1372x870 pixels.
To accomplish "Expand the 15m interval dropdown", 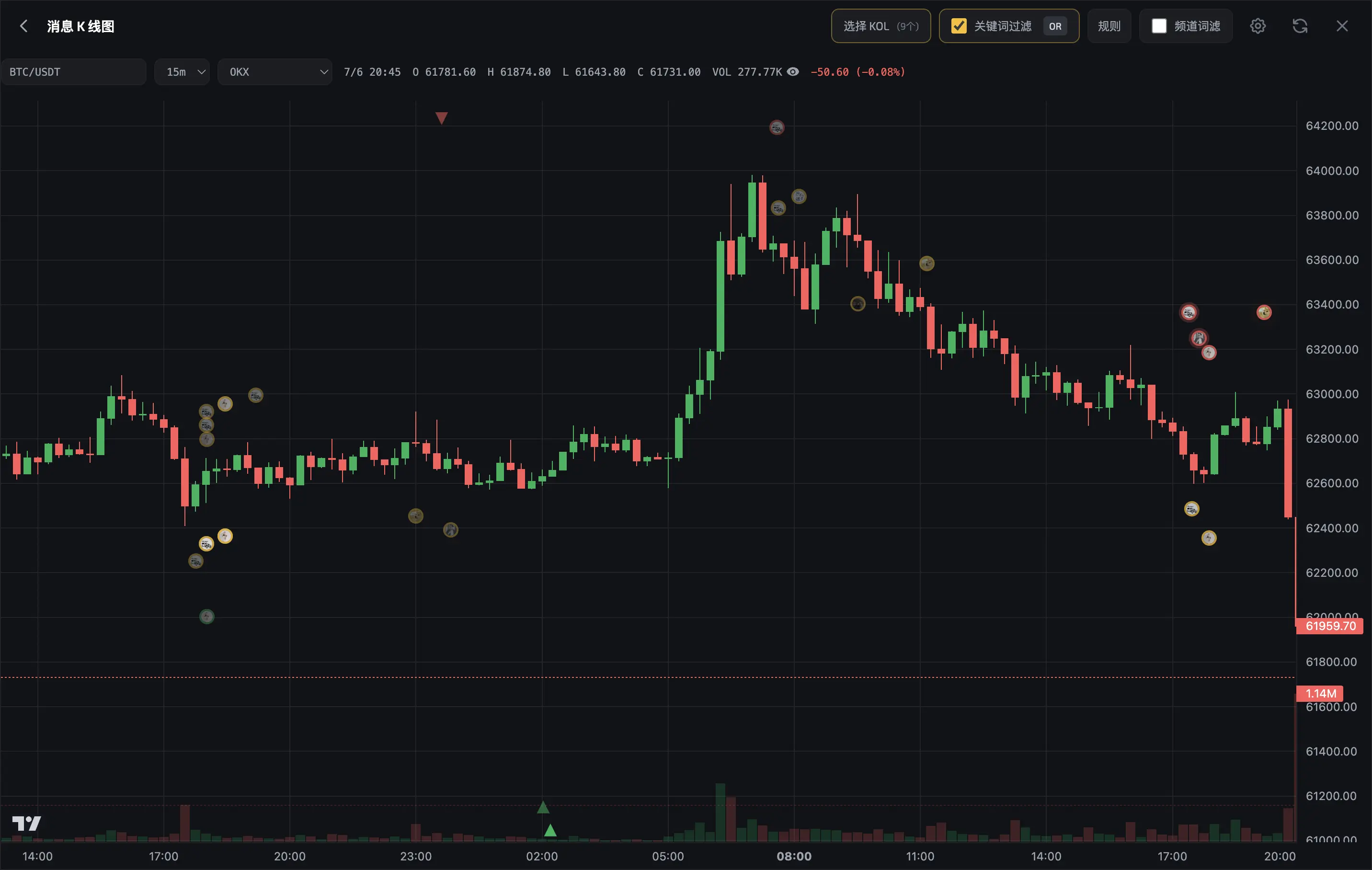I will point(183,72).
